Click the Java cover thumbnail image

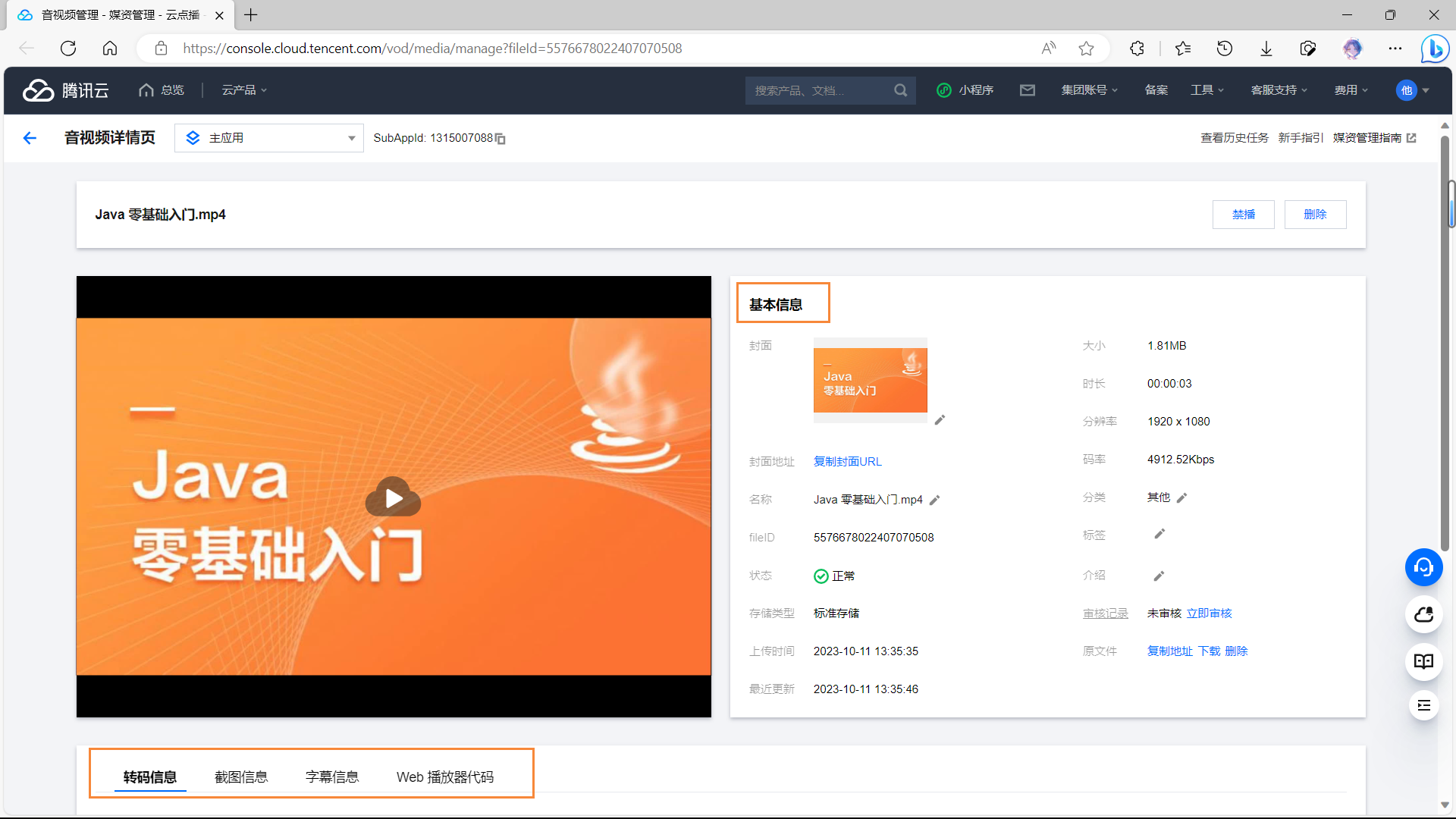870,380
